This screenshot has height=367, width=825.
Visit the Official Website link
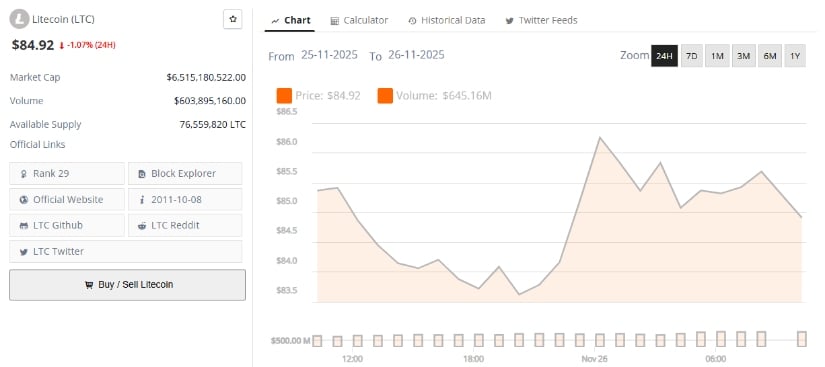click(x=67, y=200)
